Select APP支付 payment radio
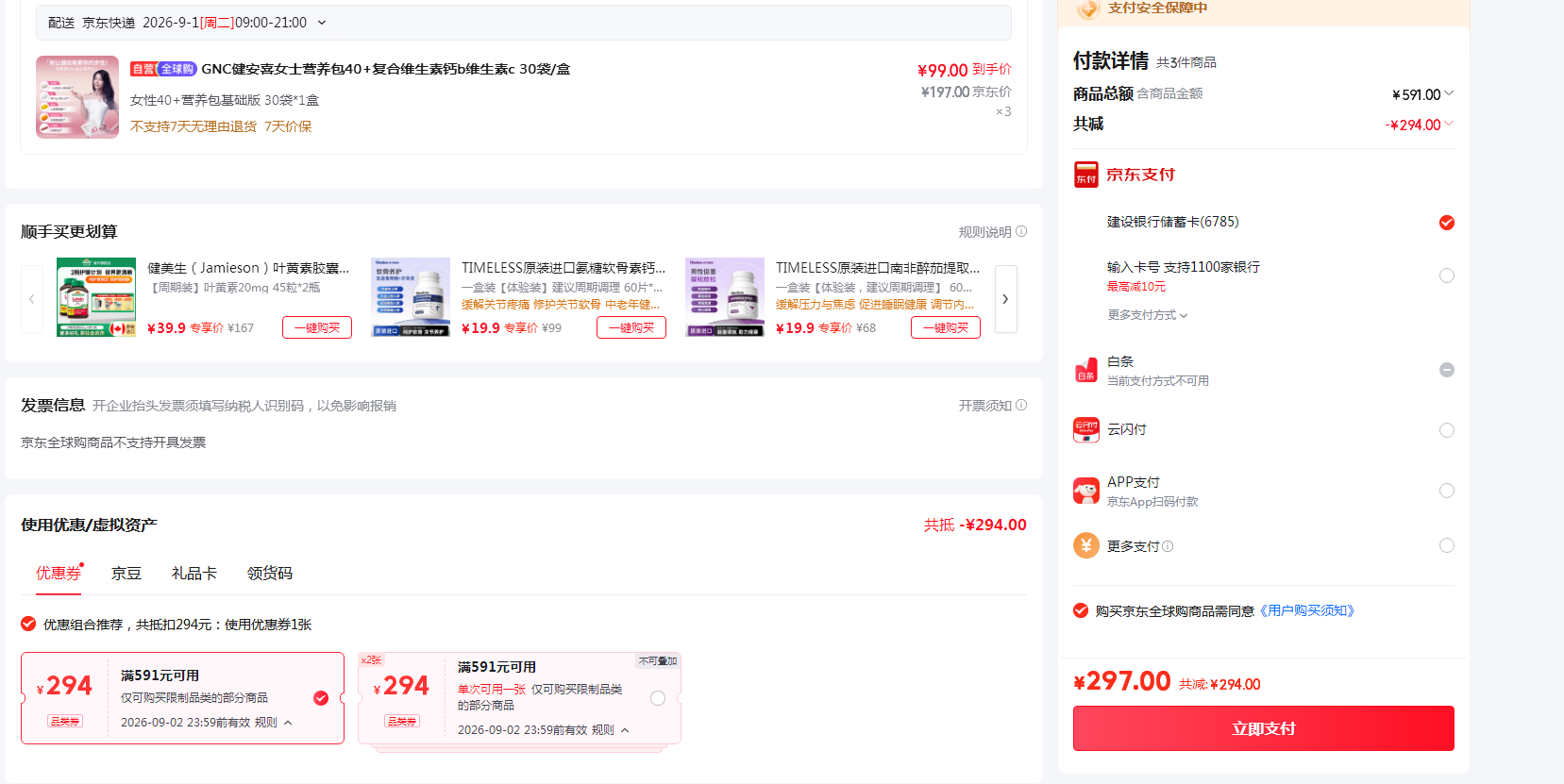 pyautogui.click(x=1447, y=491)
